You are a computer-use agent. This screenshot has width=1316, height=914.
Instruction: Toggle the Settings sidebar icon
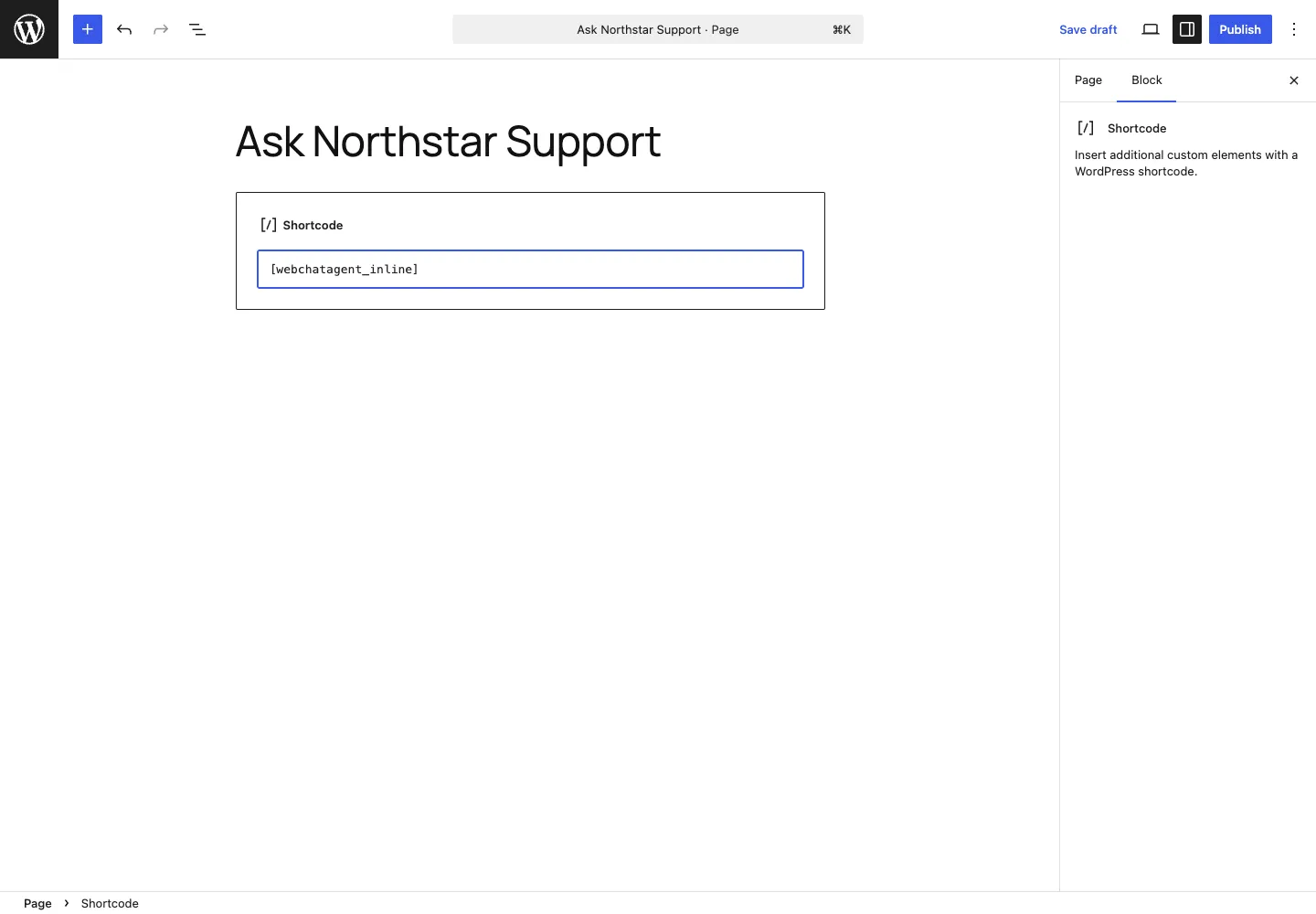click(1187, 29)
